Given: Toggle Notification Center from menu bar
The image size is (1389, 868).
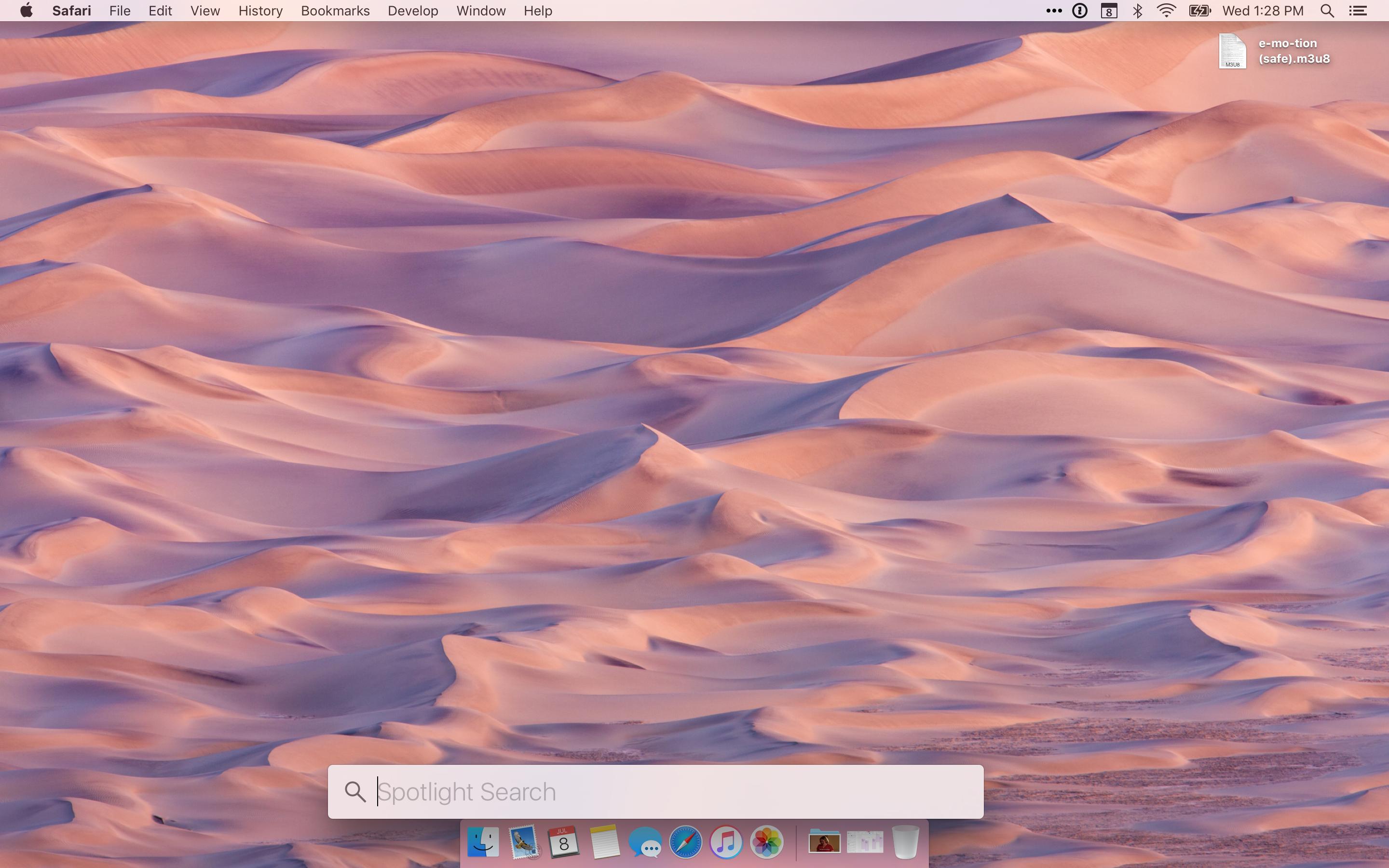Looking at the screenshot, I should (1358, 11).
